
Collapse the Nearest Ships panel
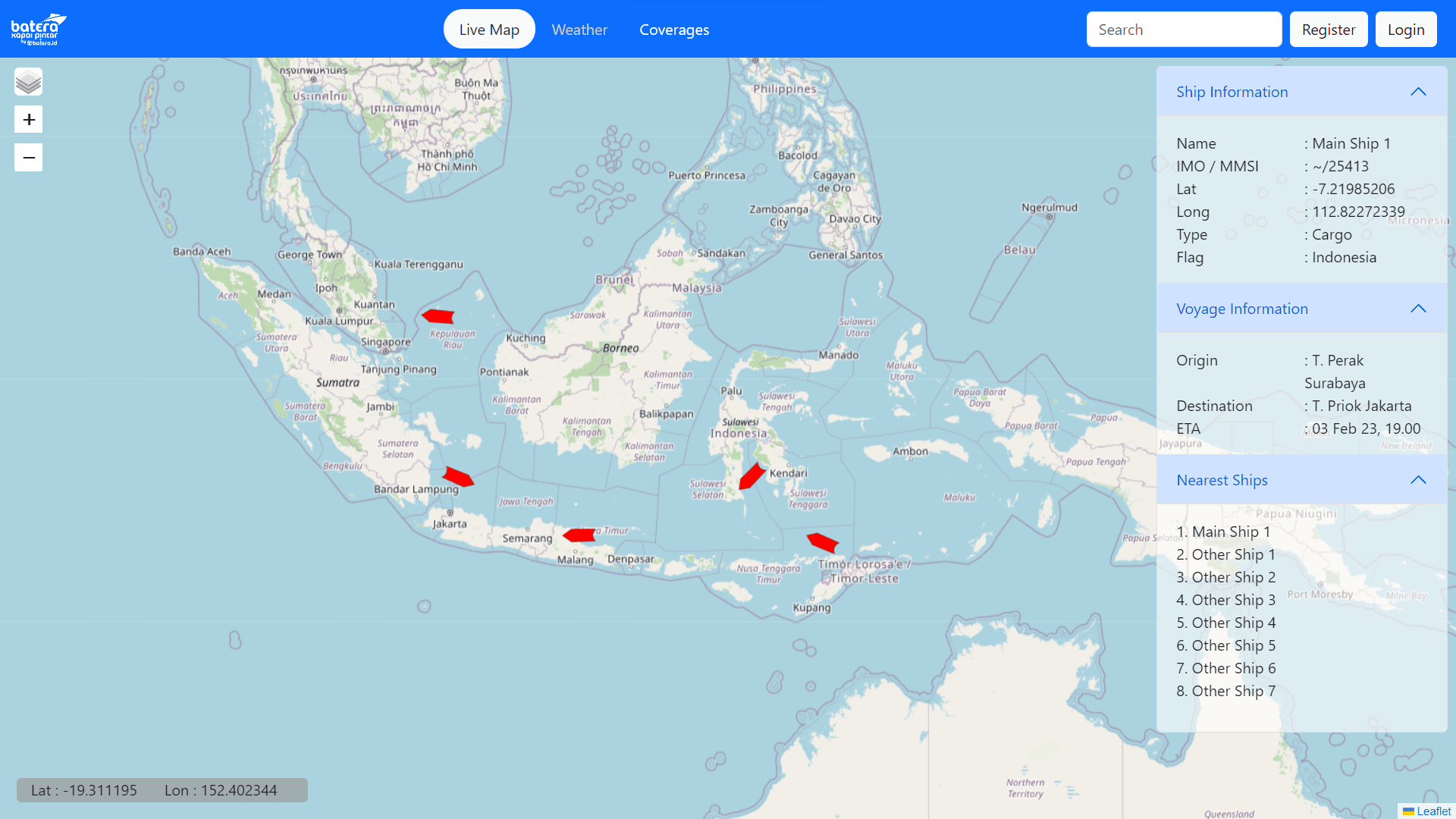[x=1419, y=480]
